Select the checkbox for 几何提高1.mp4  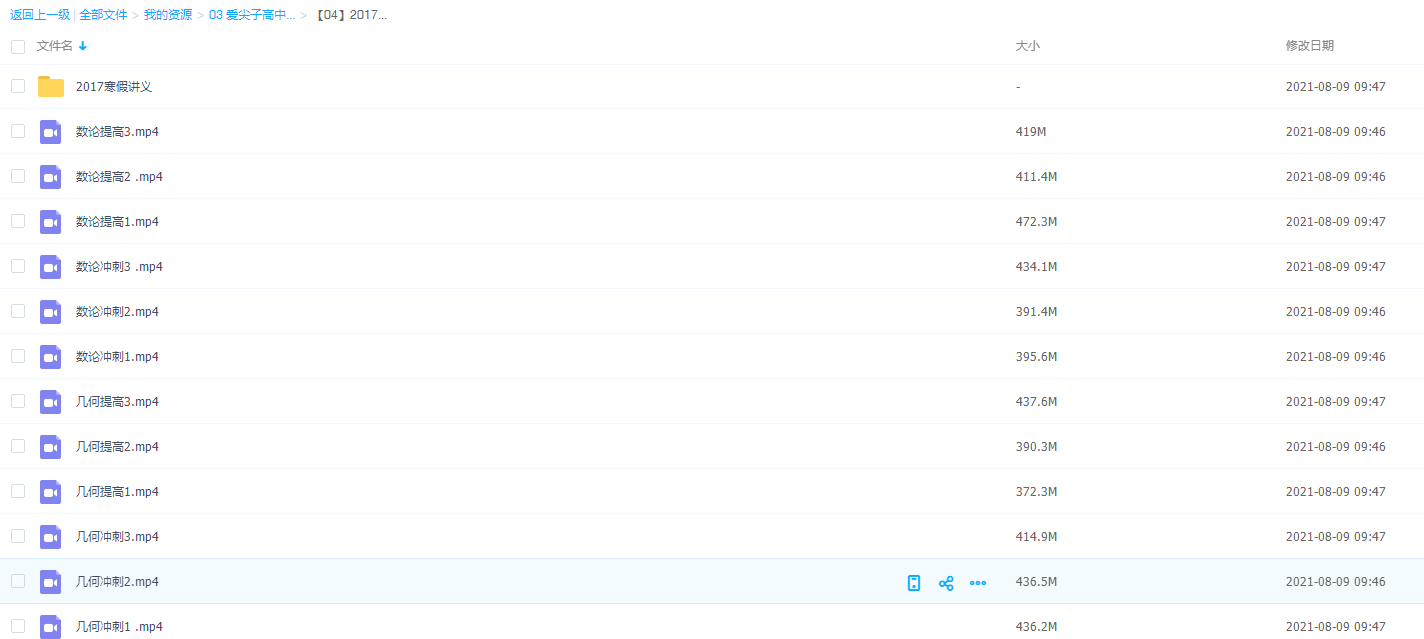[18, 491]
